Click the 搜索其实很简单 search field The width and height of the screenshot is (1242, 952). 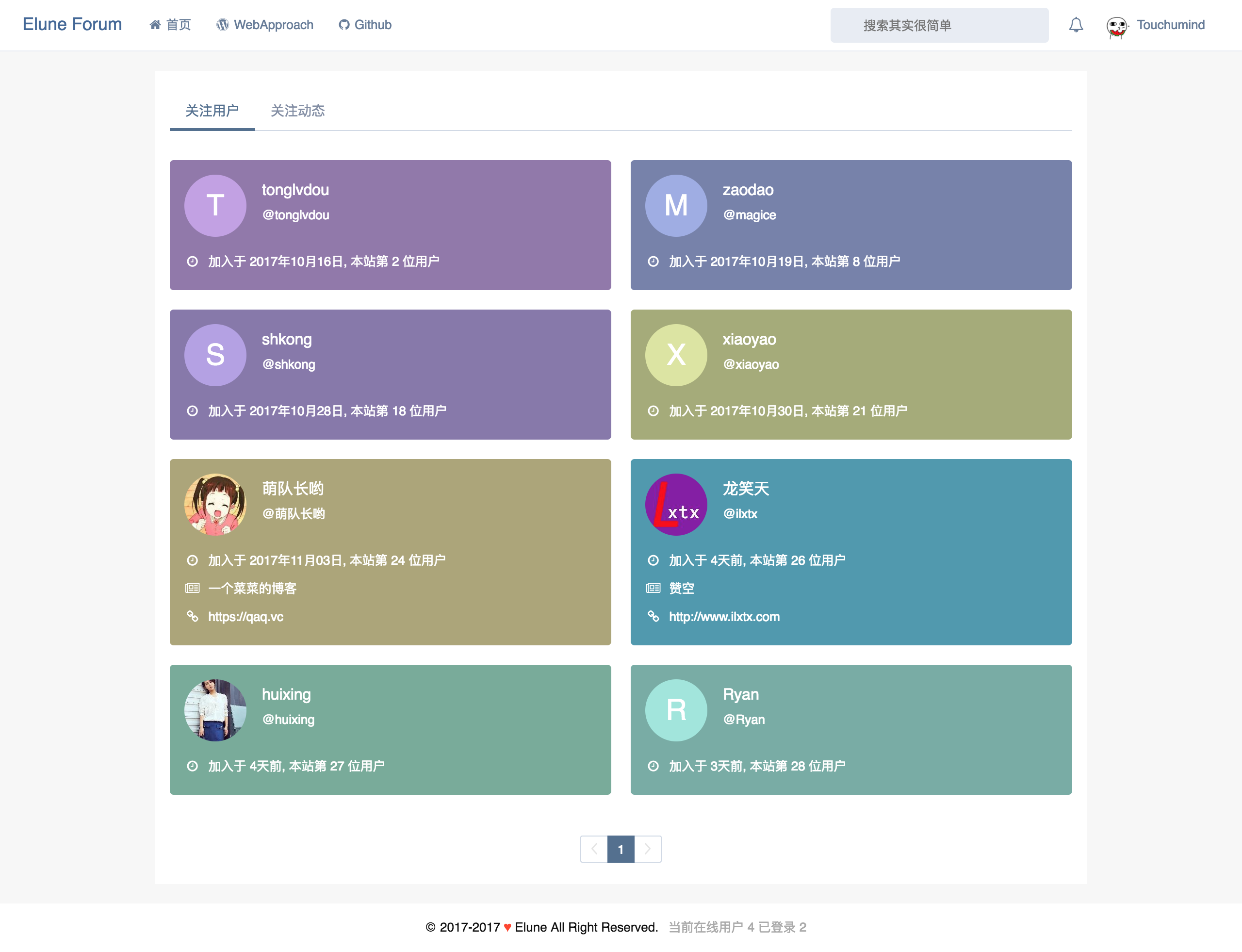pyautogui.click(x=939, y=26)
